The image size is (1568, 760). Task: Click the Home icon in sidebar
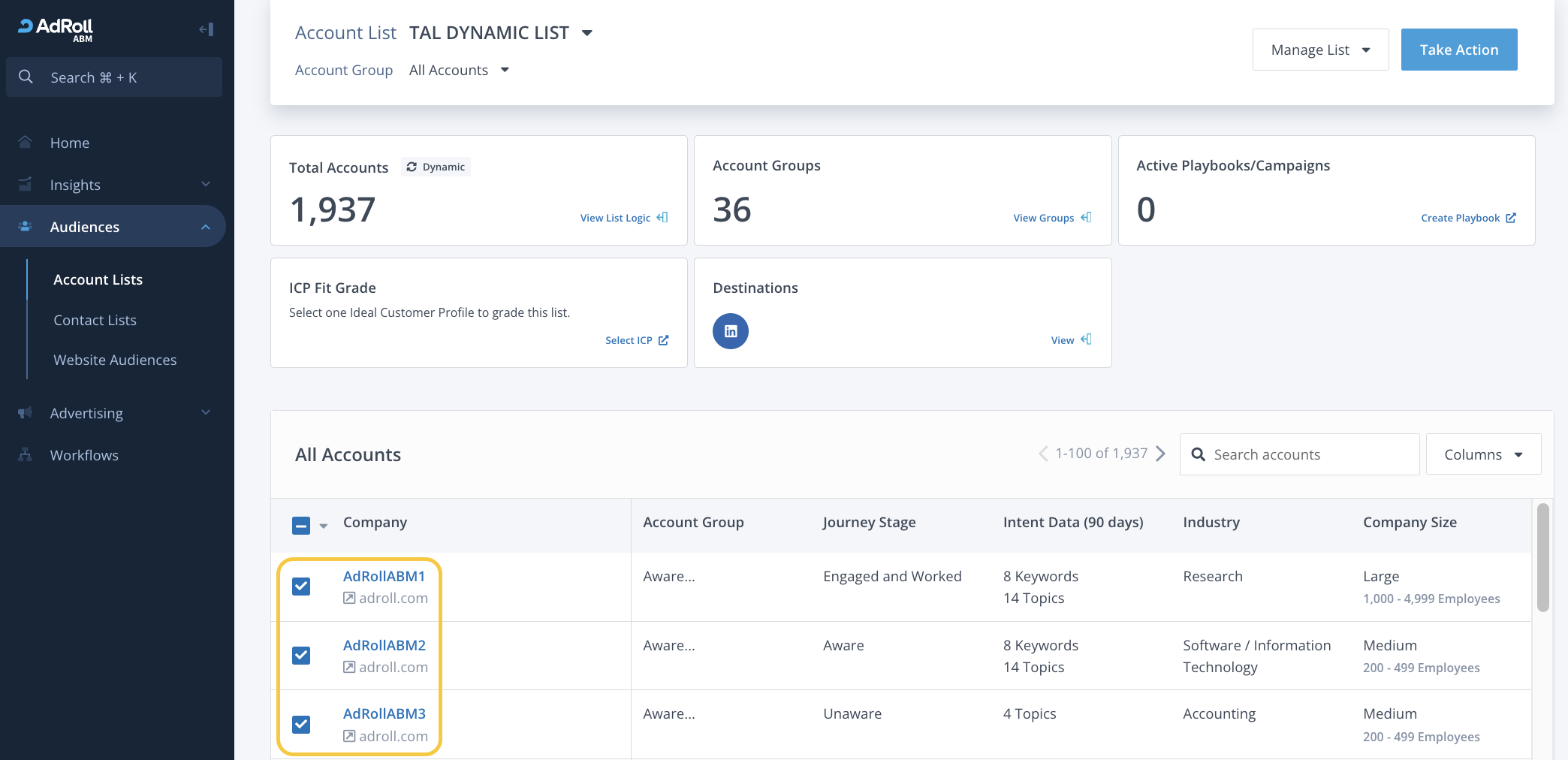click(26, 143)
